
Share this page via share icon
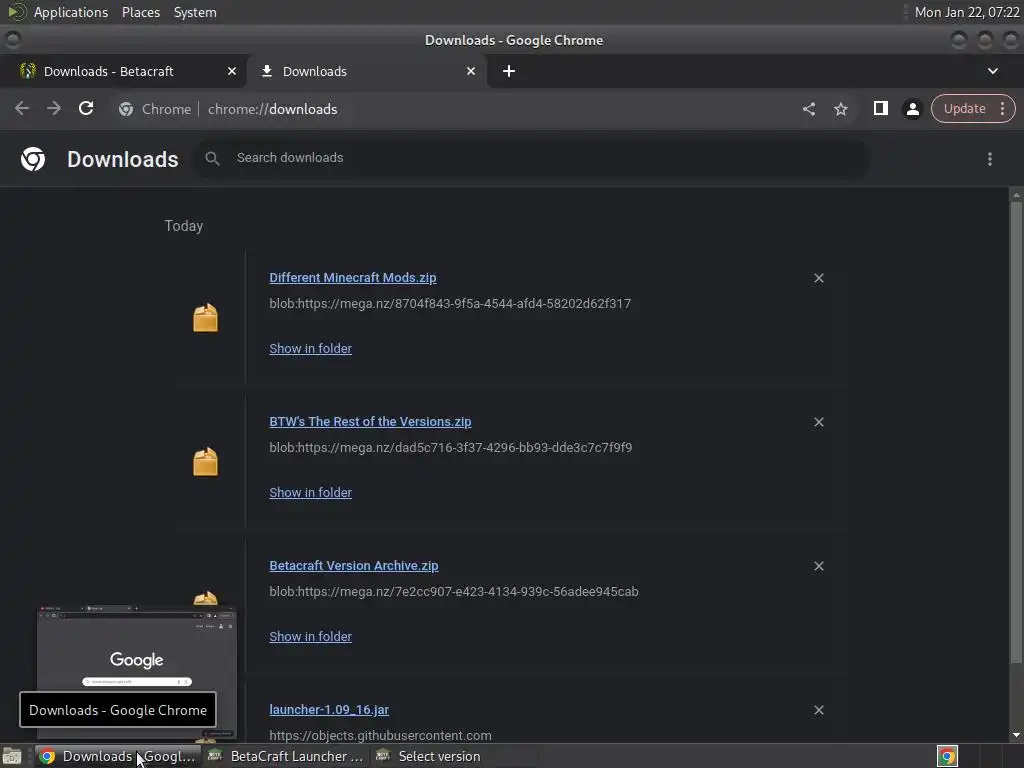coord(808,109)
